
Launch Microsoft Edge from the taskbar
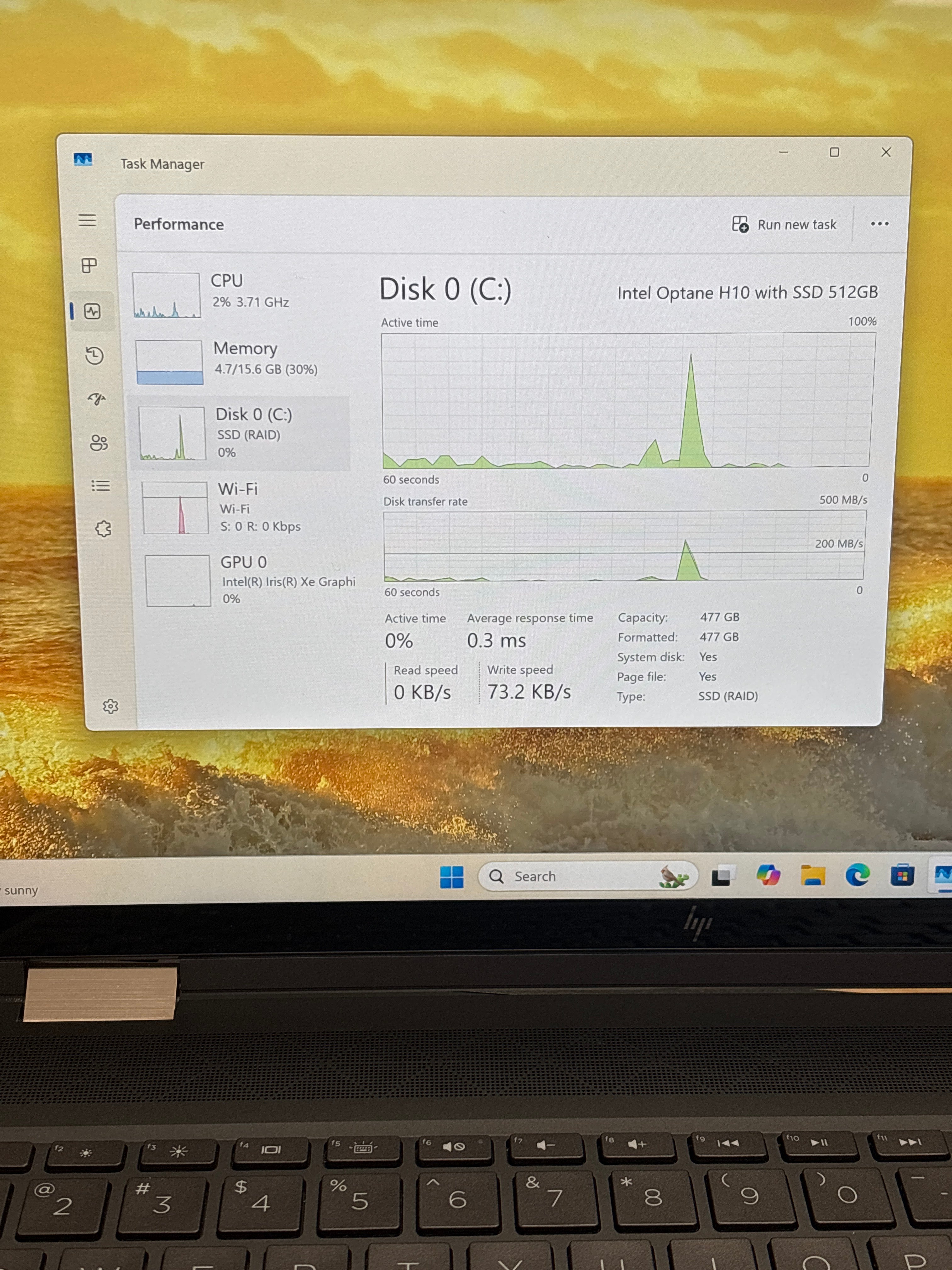pos(857,875)
